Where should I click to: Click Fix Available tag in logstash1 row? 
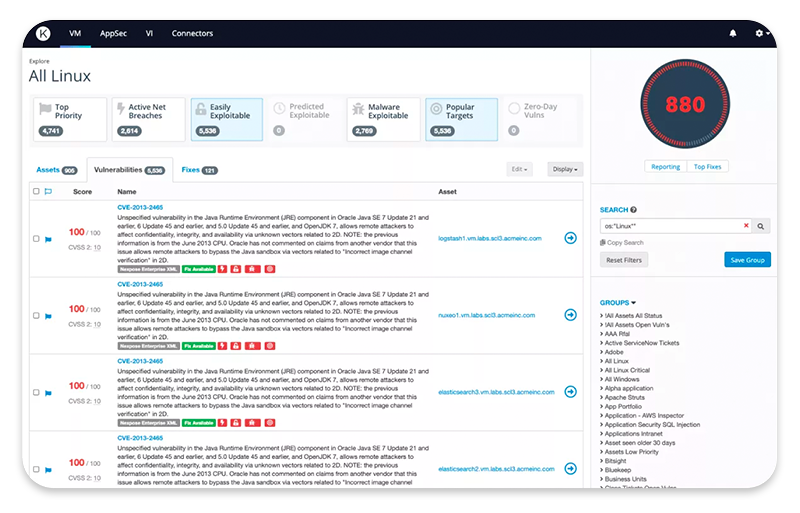(199, 269)
